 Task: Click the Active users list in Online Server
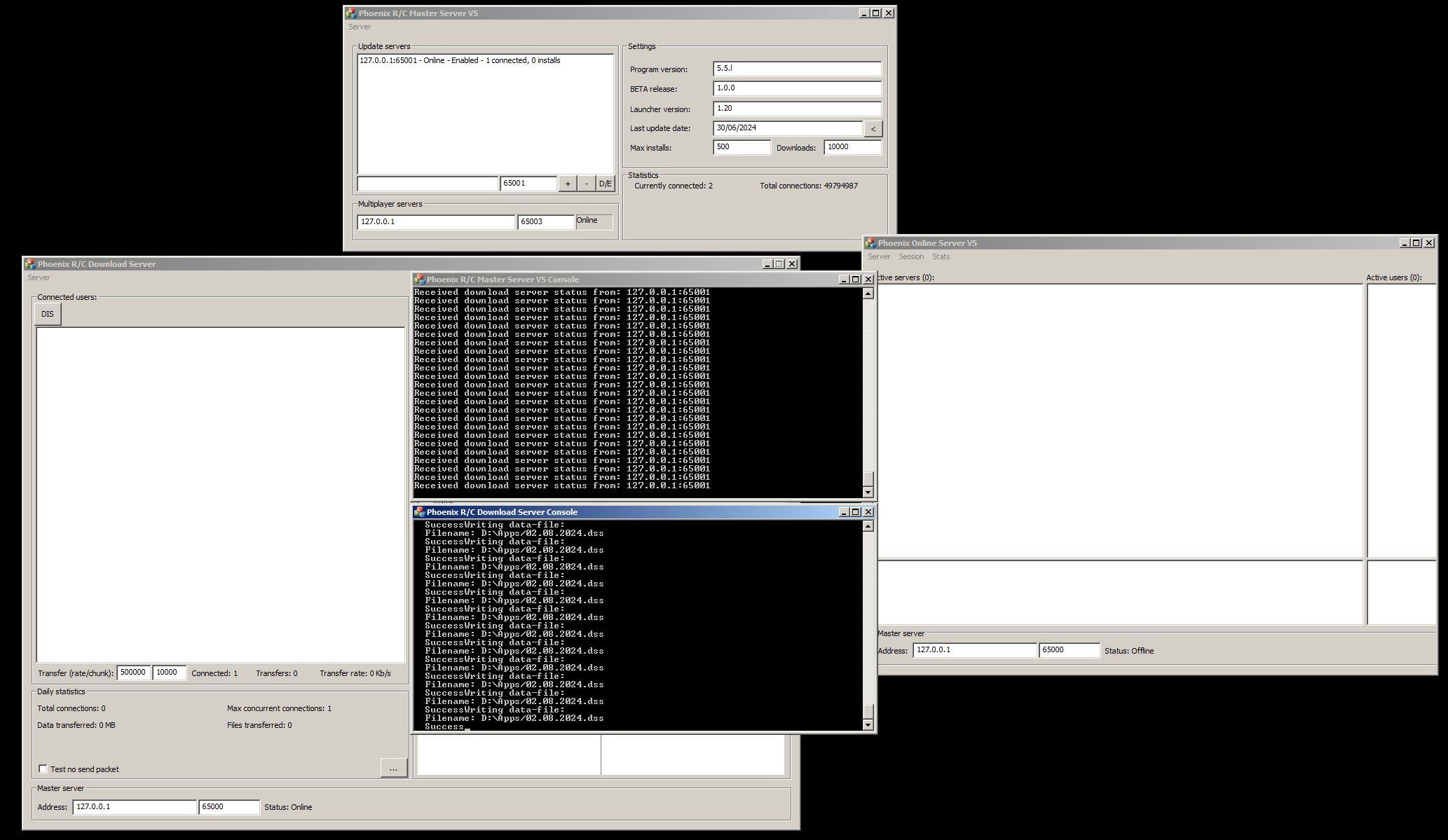tap(1402, 421)
